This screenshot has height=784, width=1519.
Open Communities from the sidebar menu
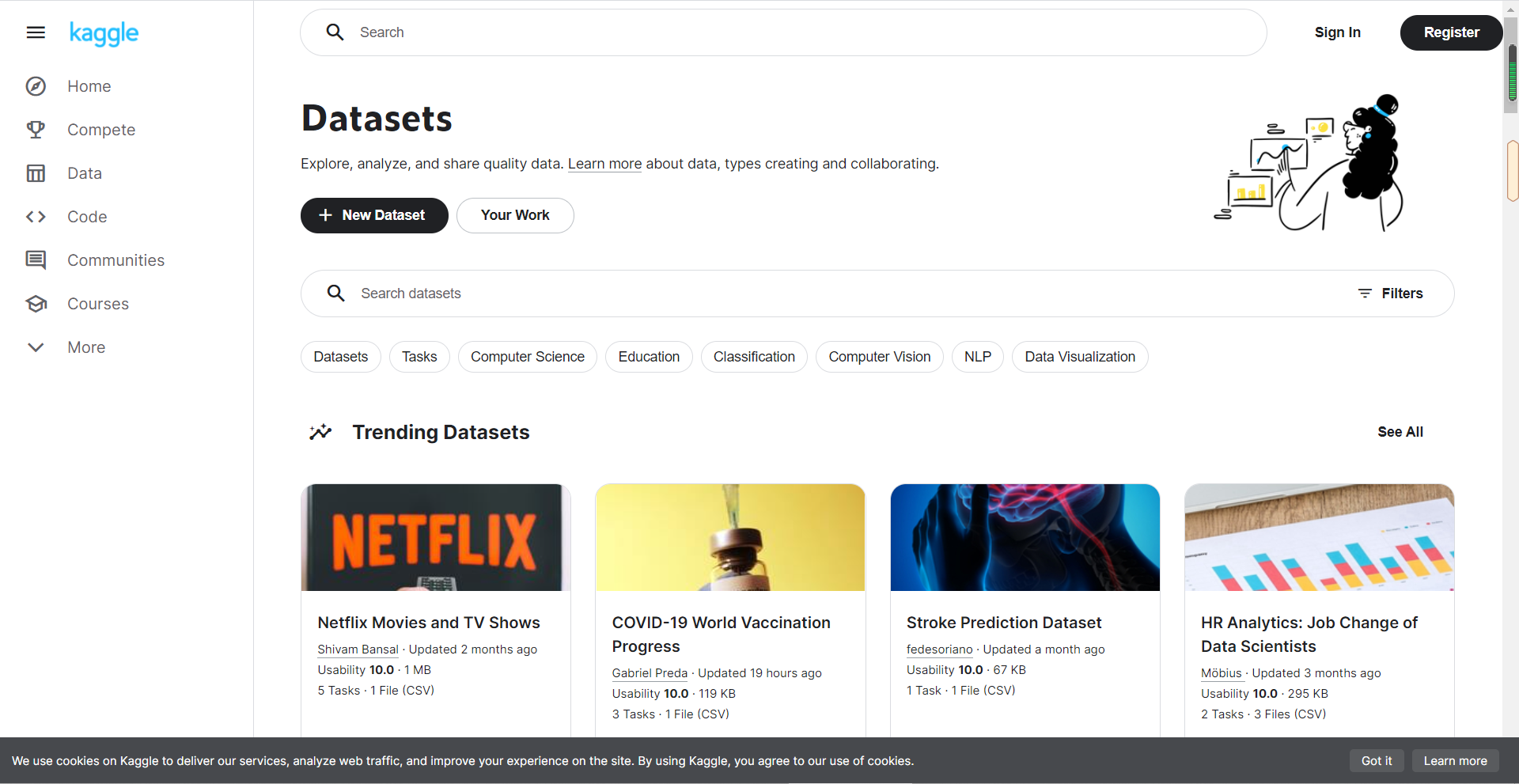click(116, 259)
